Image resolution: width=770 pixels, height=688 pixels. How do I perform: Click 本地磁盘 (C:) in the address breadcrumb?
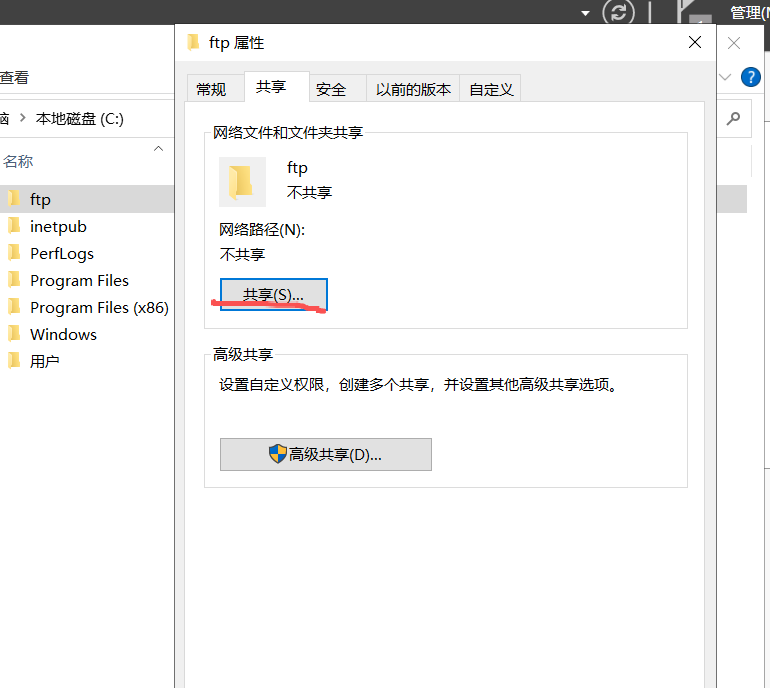(x=80, y=118)
